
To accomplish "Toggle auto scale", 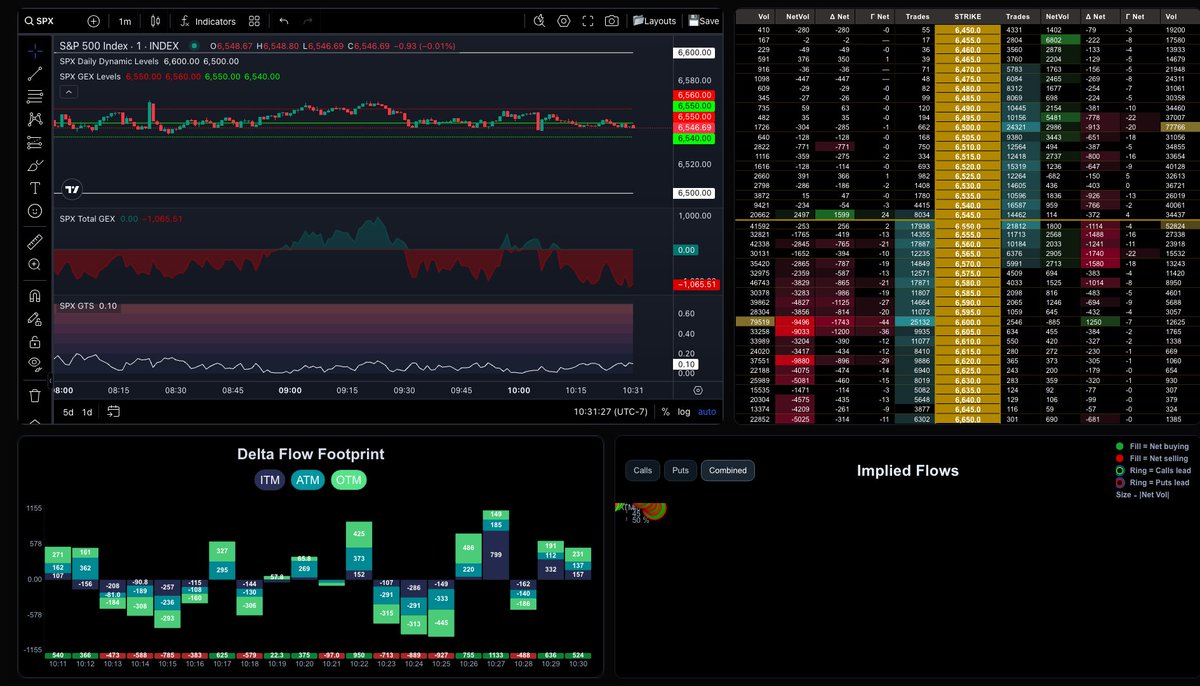I will click(x=707, y=412).
